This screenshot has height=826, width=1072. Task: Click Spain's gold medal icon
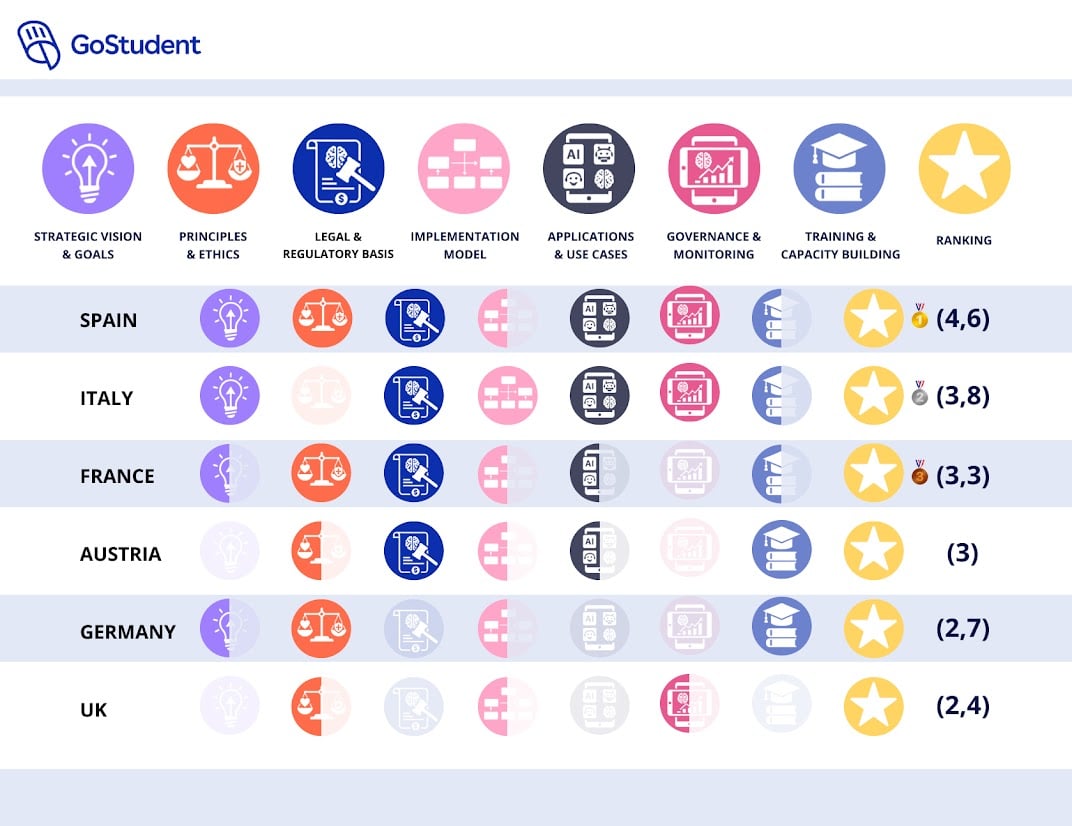click(920, 319)
